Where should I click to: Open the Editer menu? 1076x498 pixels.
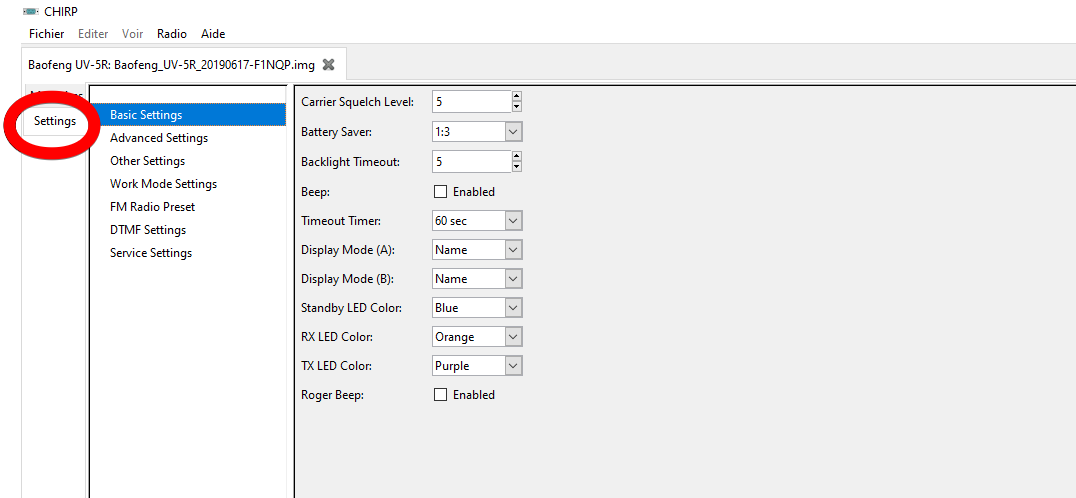click(93, 34)
